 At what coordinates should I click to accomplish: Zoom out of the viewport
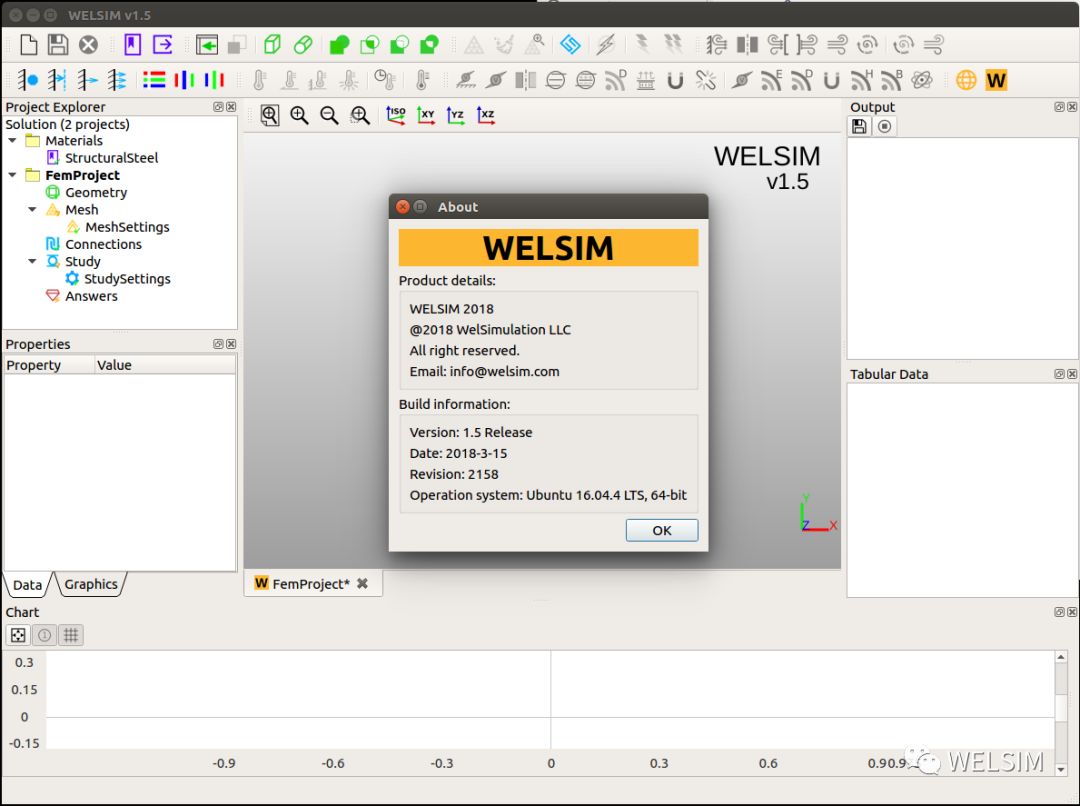[x=329, y=115]
